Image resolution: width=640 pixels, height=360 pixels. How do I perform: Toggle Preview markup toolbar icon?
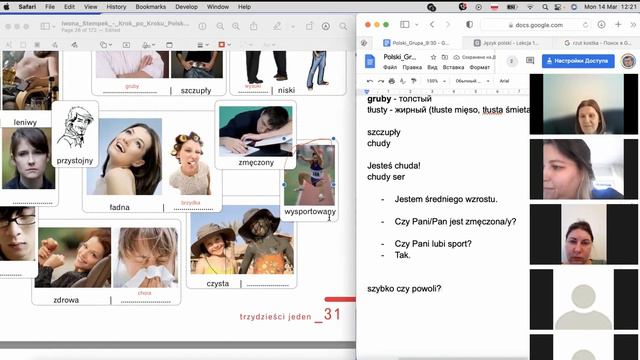(x=326, y=26)
